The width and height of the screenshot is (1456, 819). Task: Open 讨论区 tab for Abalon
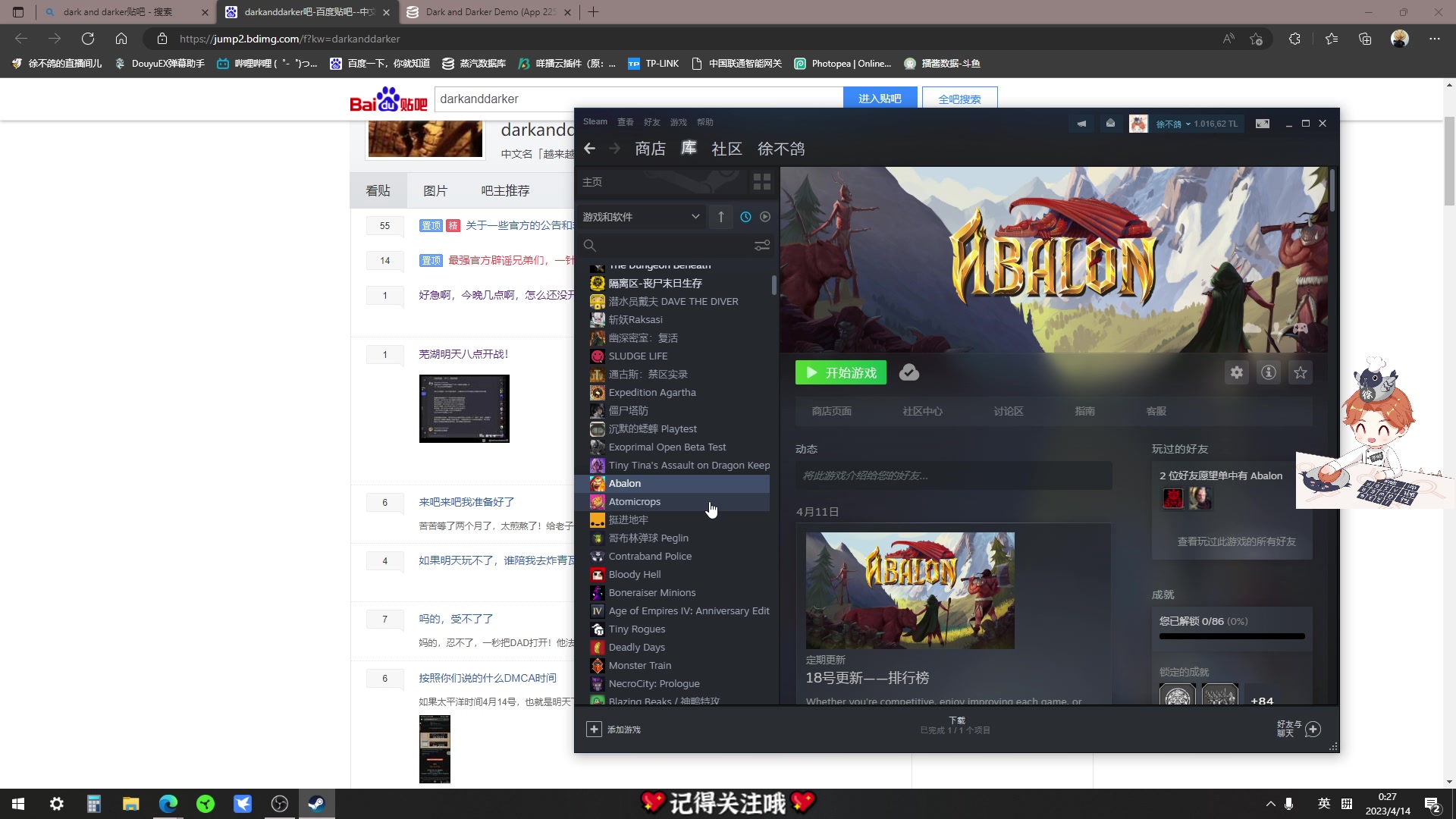coord(1009,411)
